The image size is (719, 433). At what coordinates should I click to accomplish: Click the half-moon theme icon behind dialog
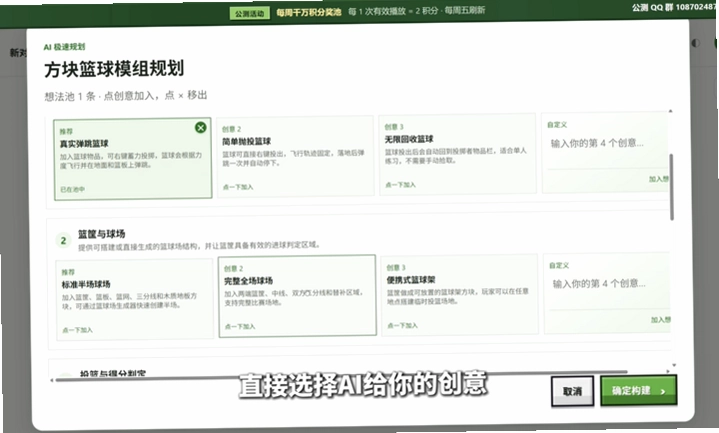696,43
